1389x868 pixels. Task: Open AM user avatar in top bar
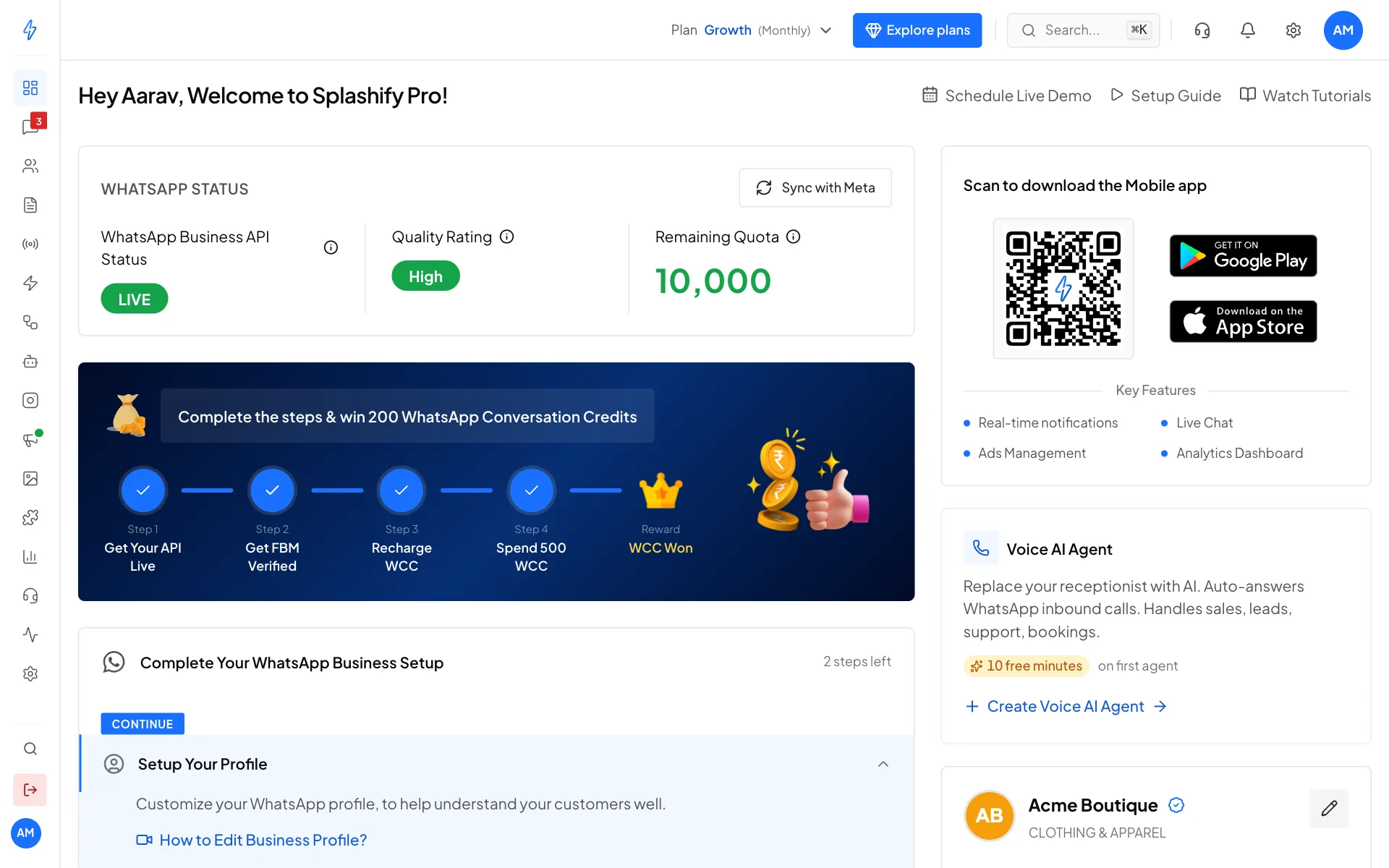1343,30
